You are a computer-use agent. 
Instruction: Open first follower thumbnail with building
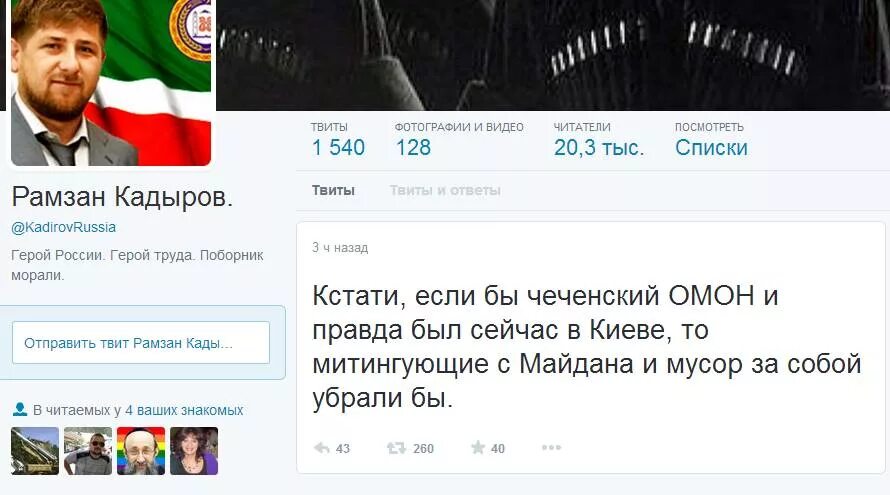[35, 451]
